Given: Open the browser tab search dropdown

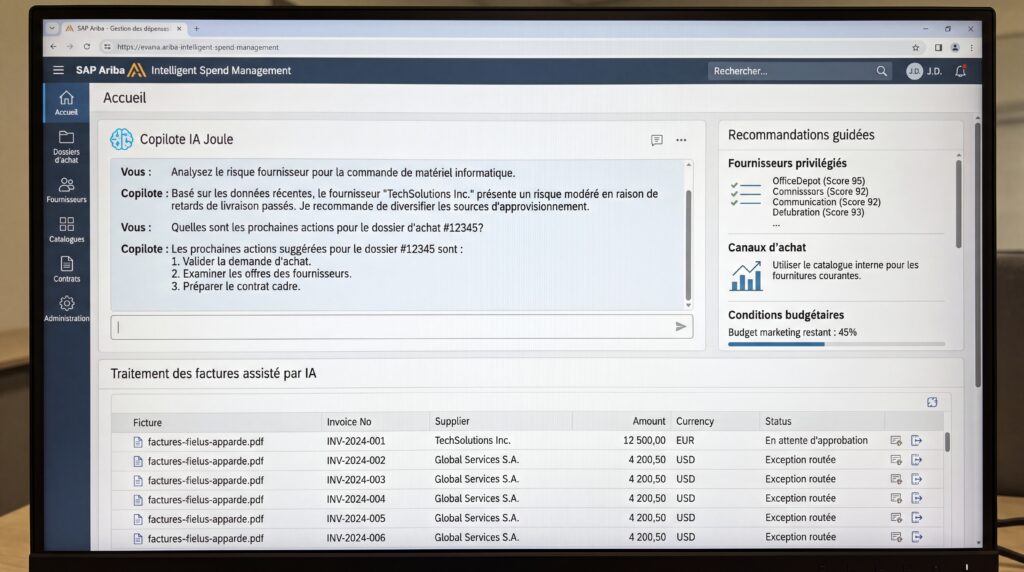Looking at the screenshot, I should coord(52,28).
